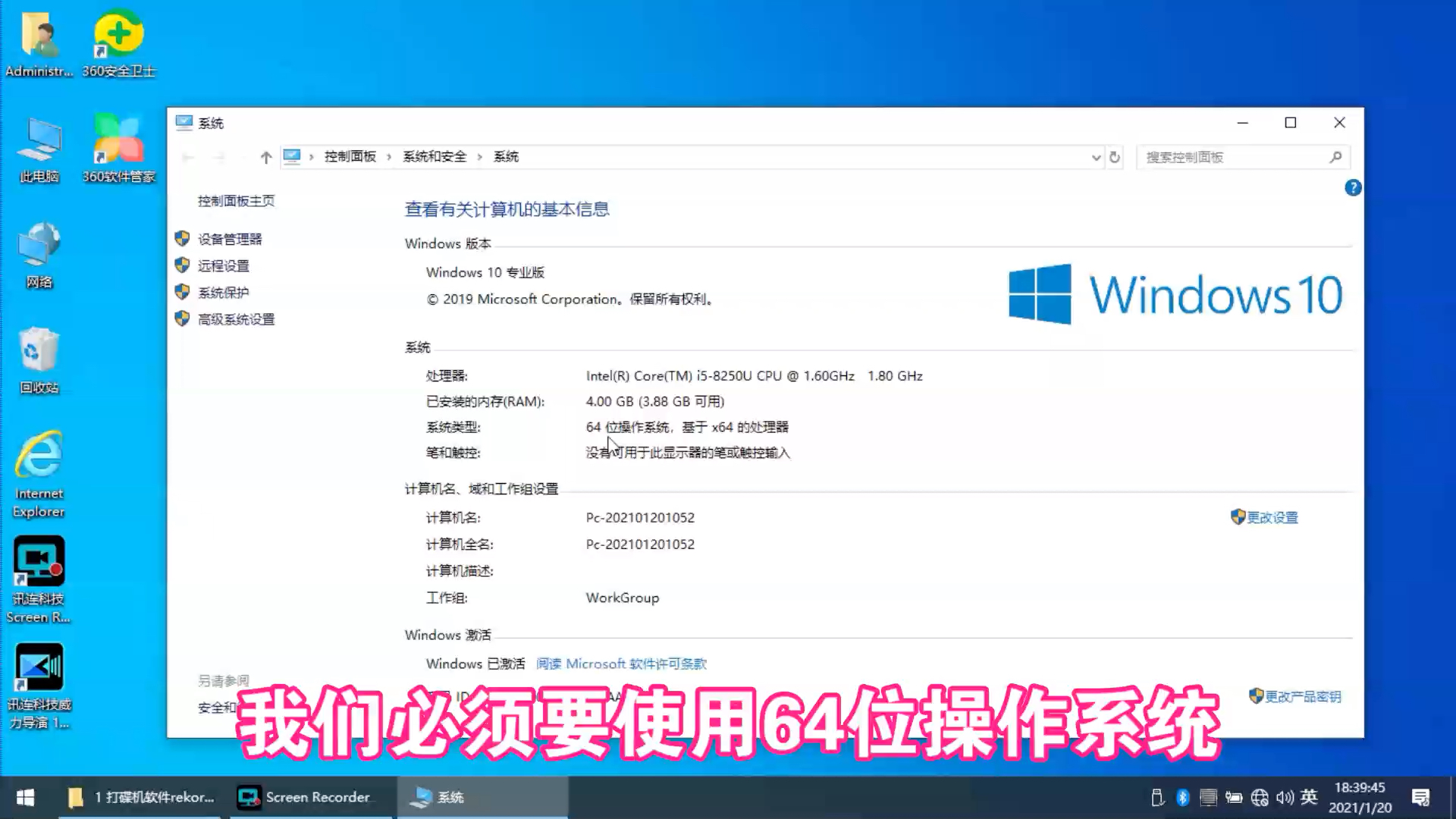The width and height of the screenshot is (1456, 819).
Task: Click the network globe tray icon
Action: (1259, 797)
